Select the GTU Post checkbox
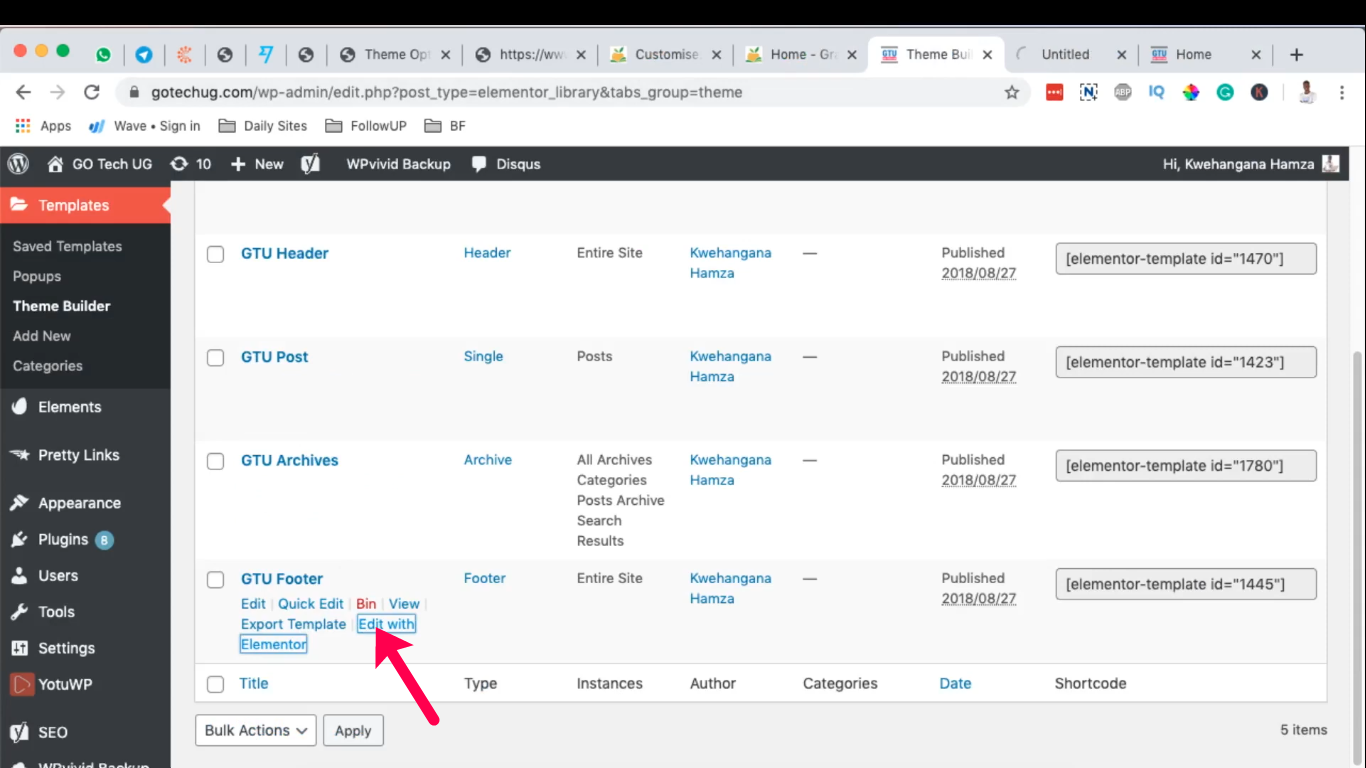Screen dimensions: 1366x768 click(215, 357)
